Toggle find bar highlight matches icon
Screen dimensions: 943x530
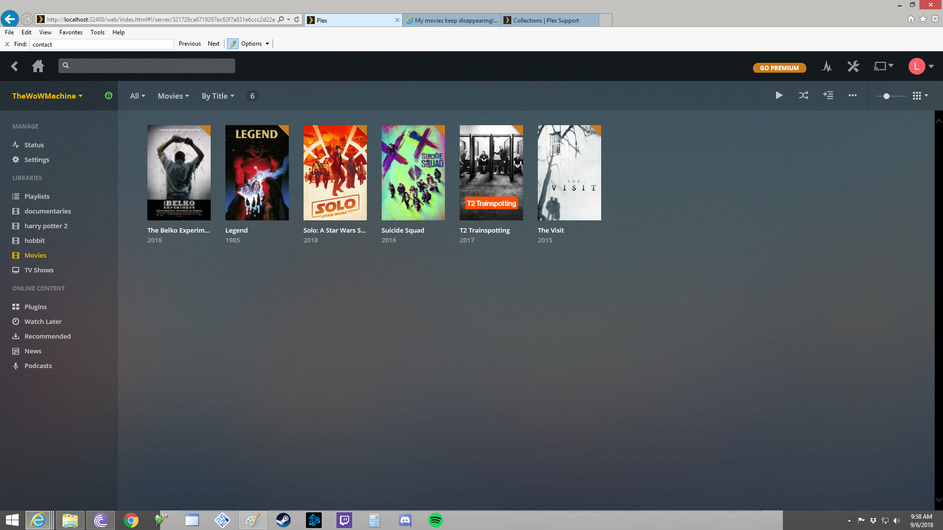(x=233, y=44)
